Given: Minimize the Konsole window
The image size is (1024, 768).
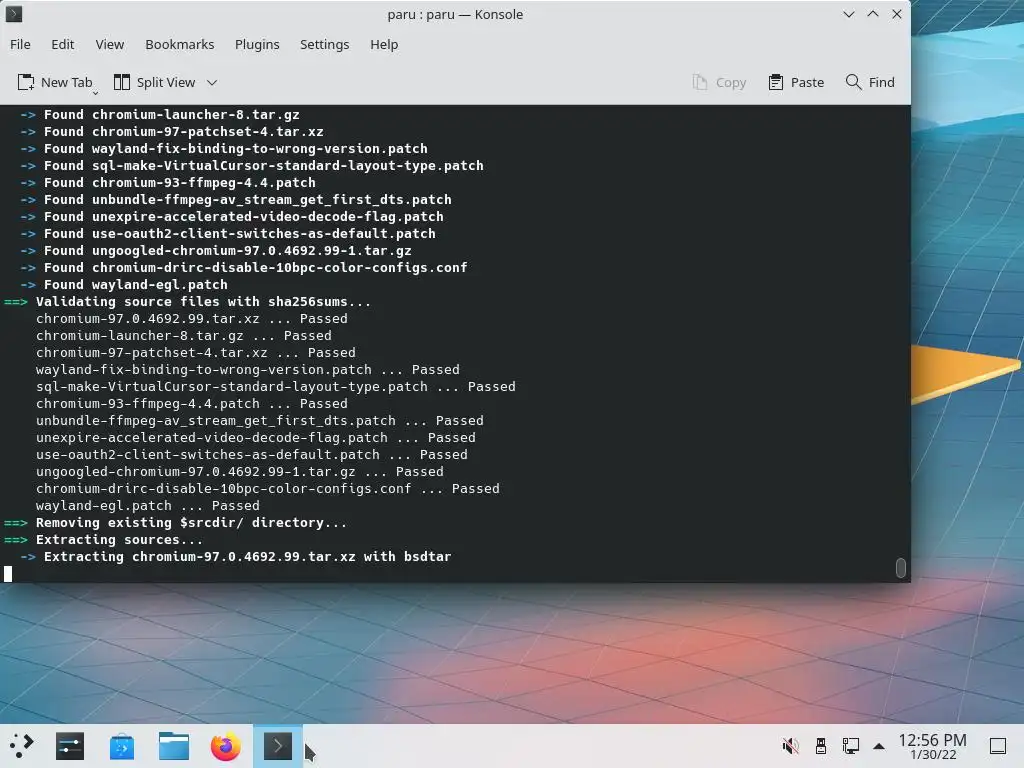Looking at the screenshot, I should [848, 14].
